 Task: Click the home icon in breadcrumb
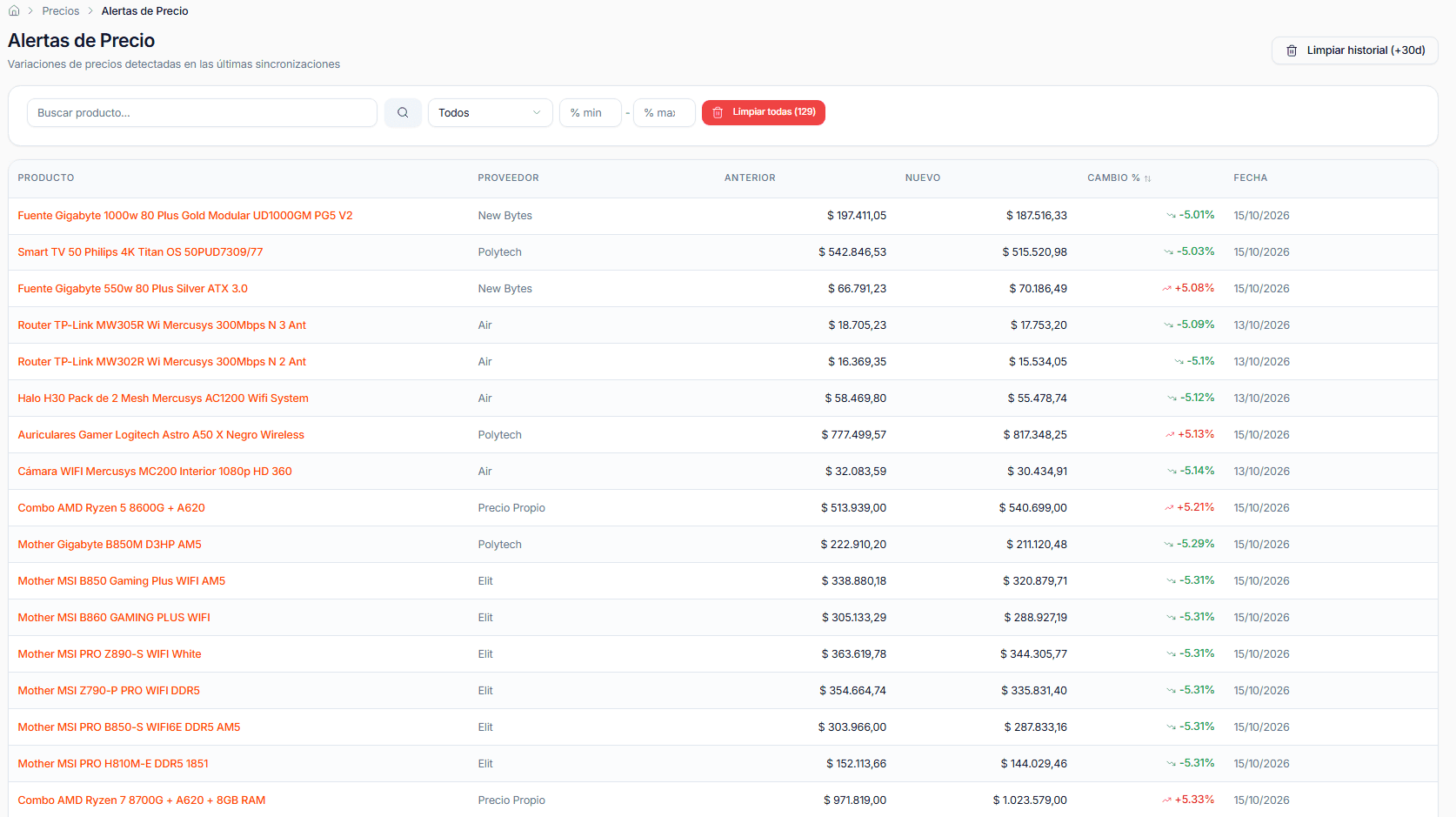(14, 11)
